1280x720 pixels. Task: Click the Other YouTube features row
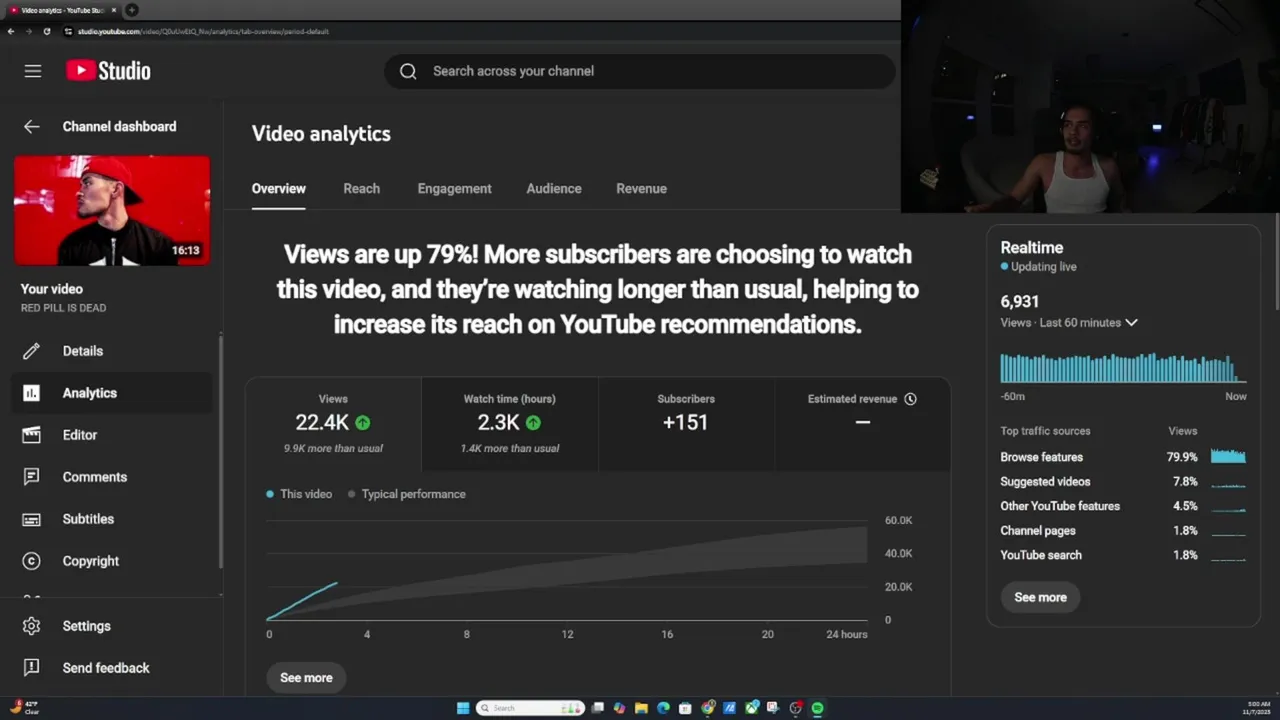coord(1123,506)
